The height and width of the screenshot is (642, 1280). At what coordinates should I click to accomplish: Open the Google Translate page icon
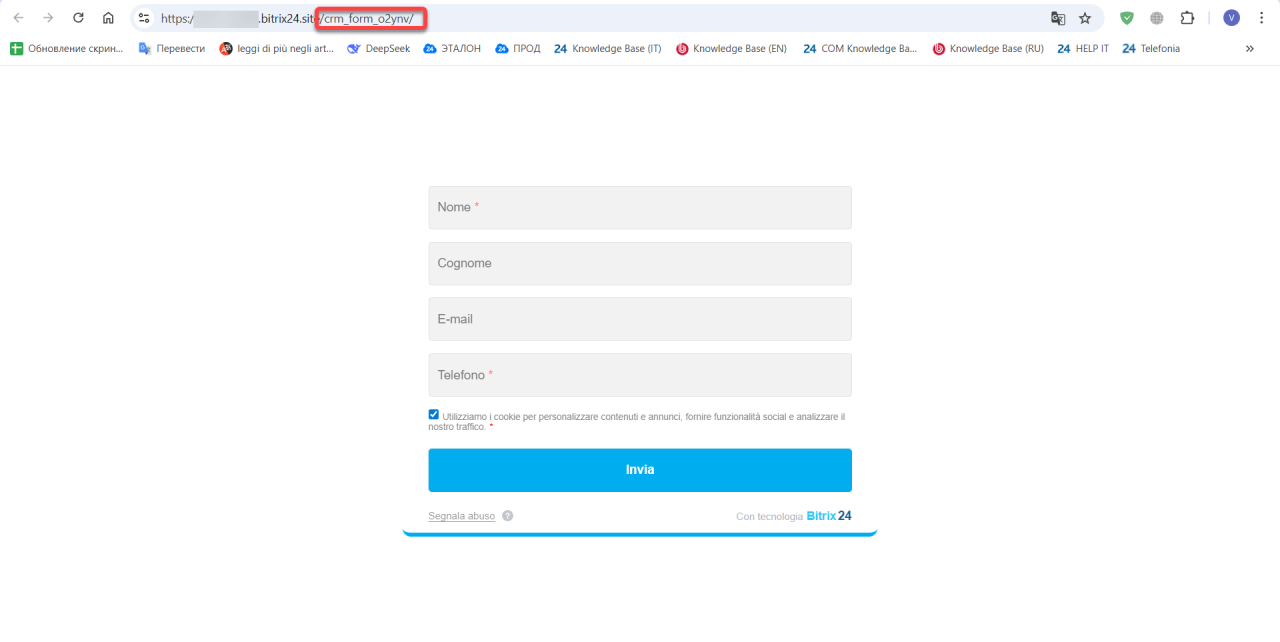[x=1058, y=18]
